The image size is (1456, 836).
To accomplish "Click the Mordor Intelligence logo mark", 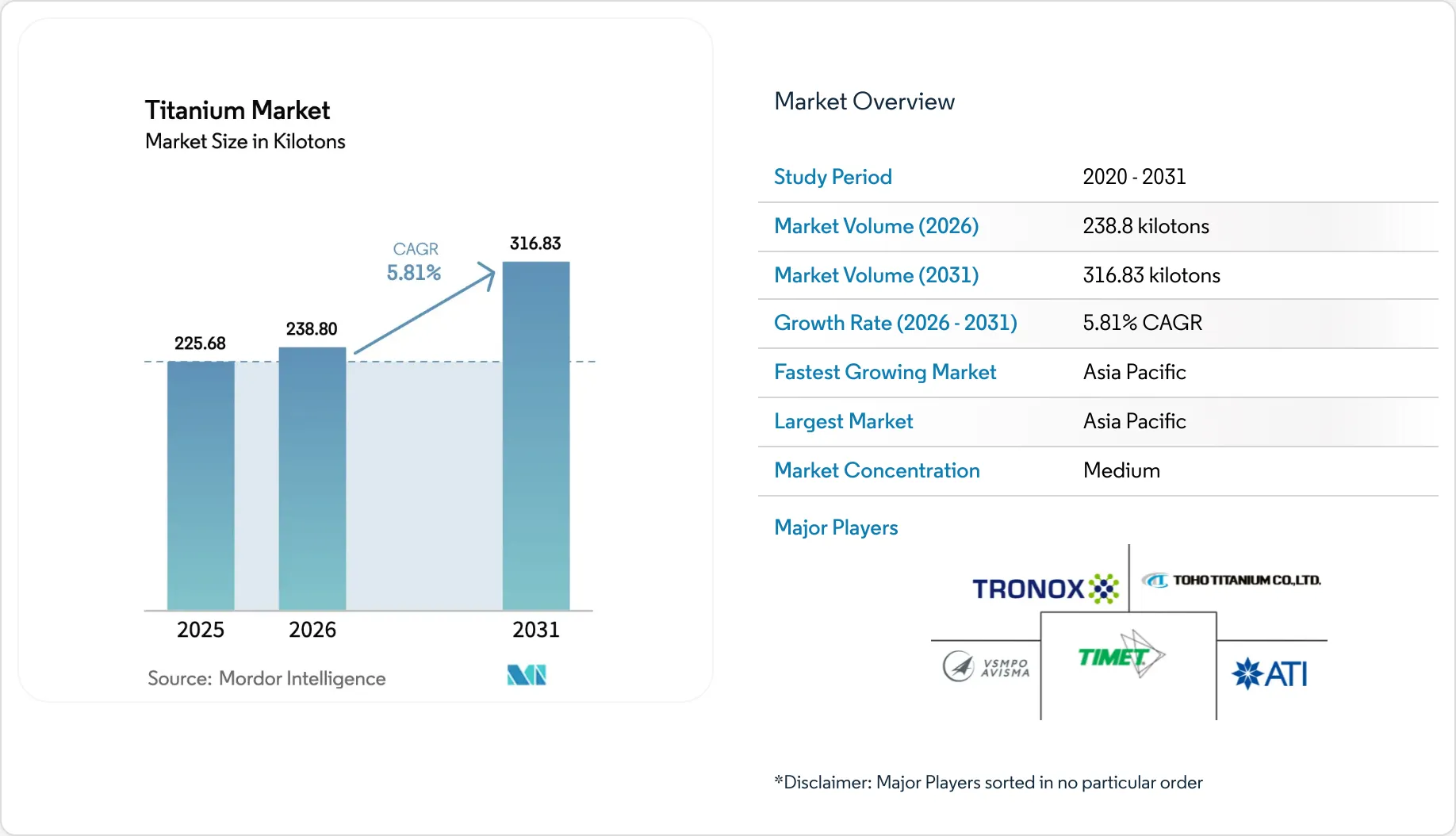I will coord(527,675).
